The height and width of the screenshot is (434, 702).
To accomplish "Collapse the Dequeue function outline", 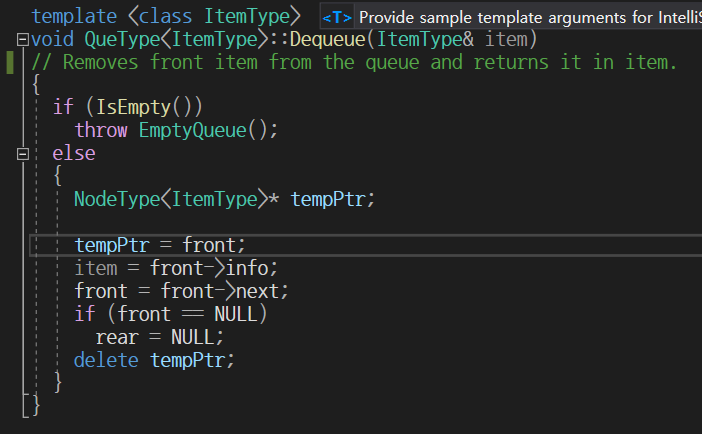I will click(23, 40).
